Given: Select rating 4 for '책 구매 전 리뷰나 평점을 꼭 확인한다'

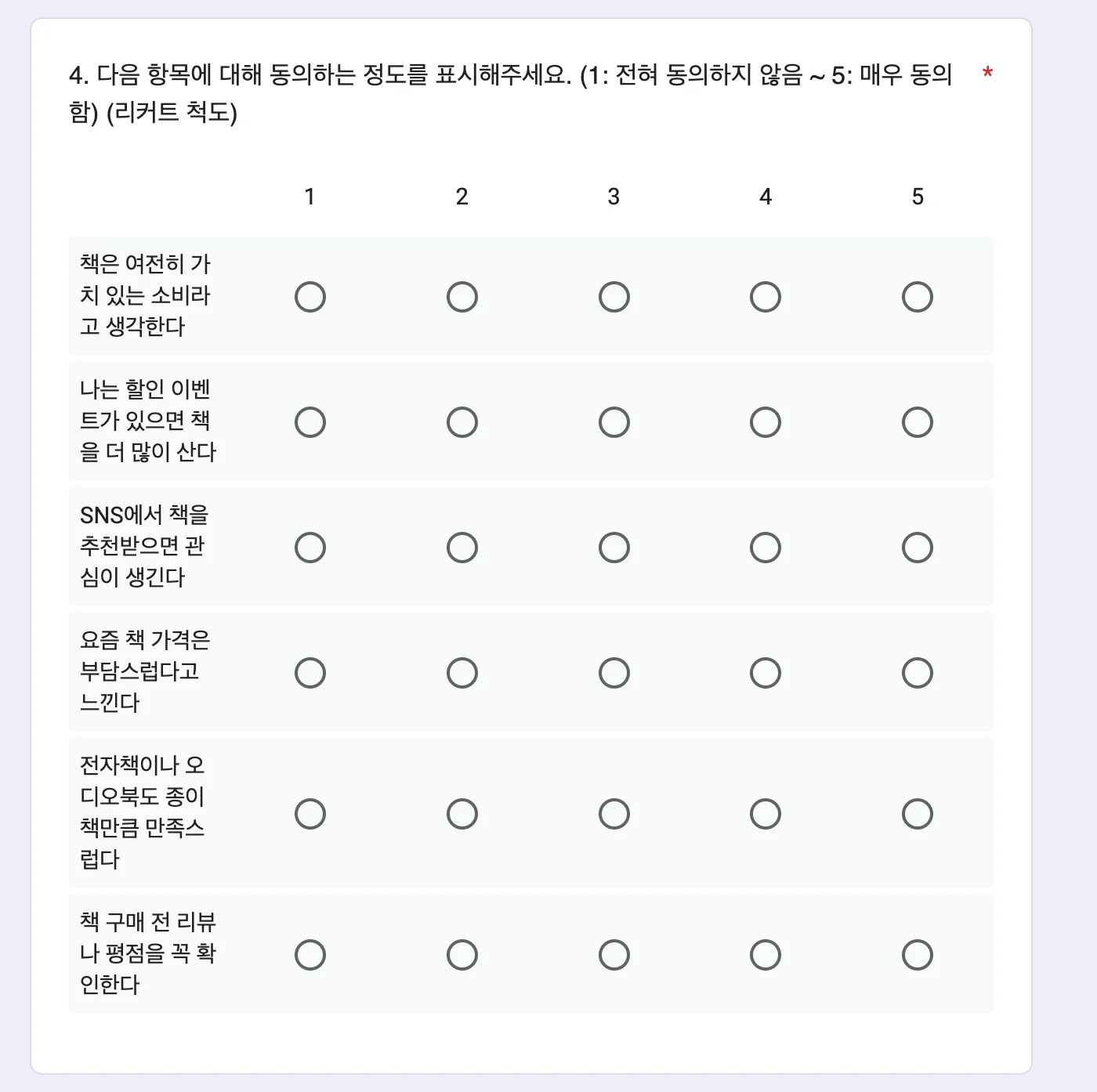Looking at the screenshot, I should pos(766,954).
